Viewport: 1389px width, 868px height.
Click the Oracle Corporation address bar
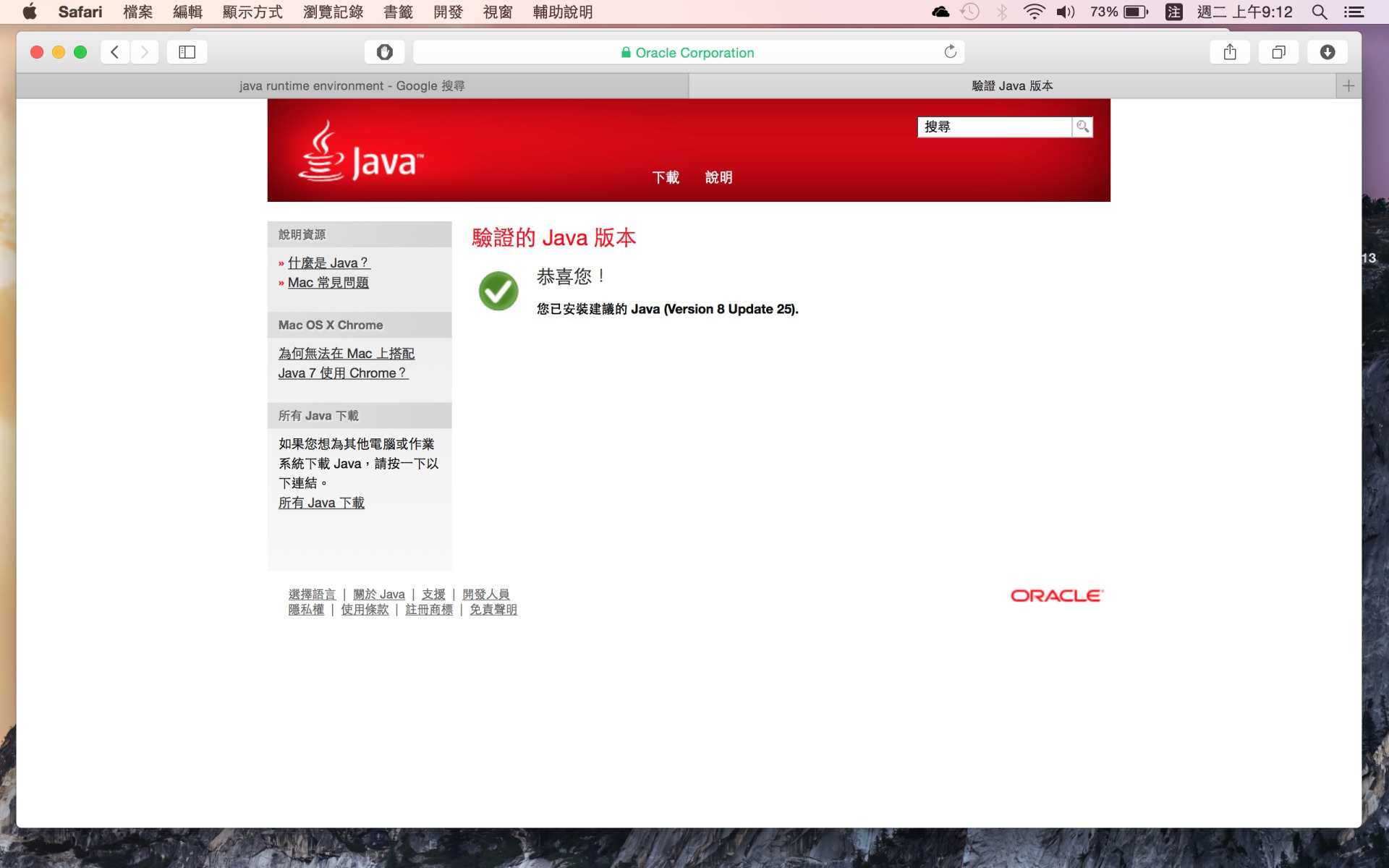pos(688,52)
